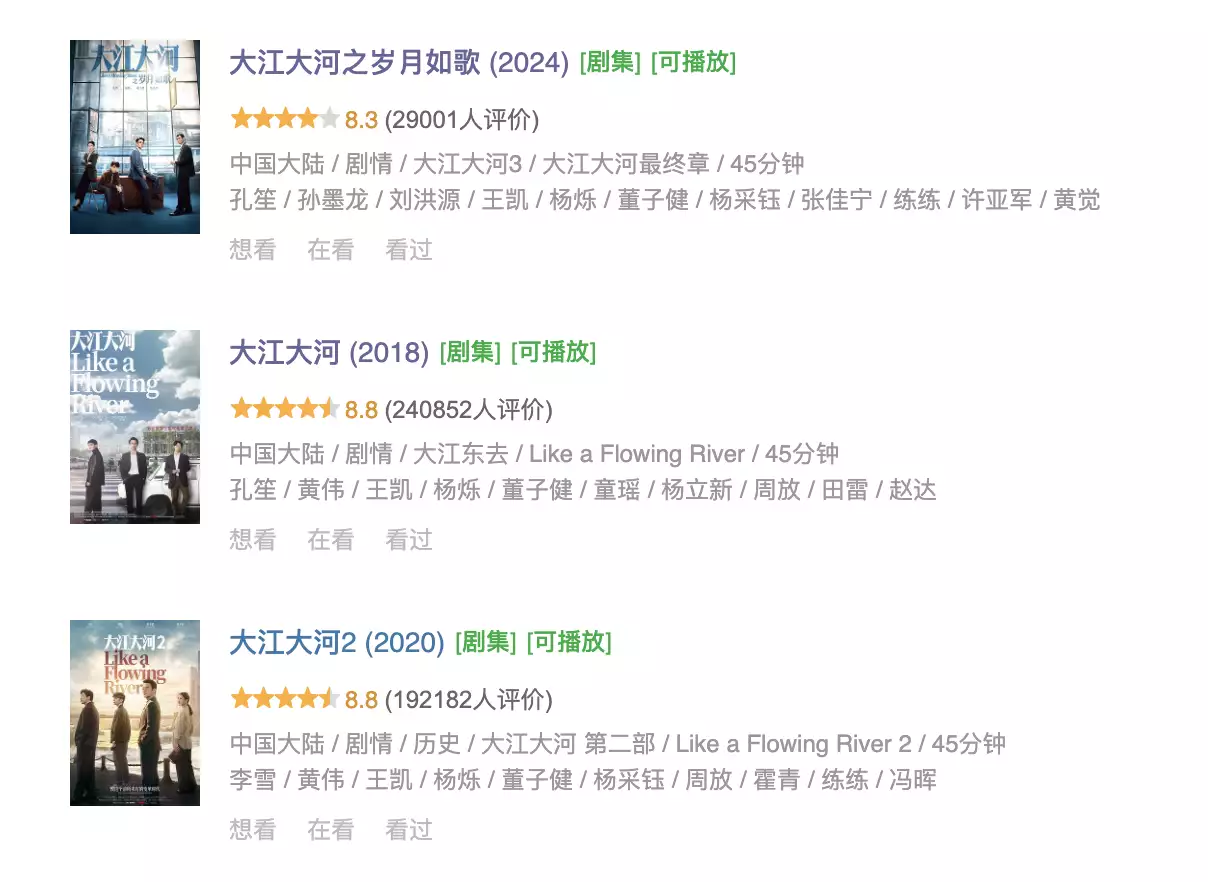Image resolution: width=1208 pixels, height=882 pixels.
Task: Click the 可播放 tag for 大江大河2
Action: coord(569,642)
